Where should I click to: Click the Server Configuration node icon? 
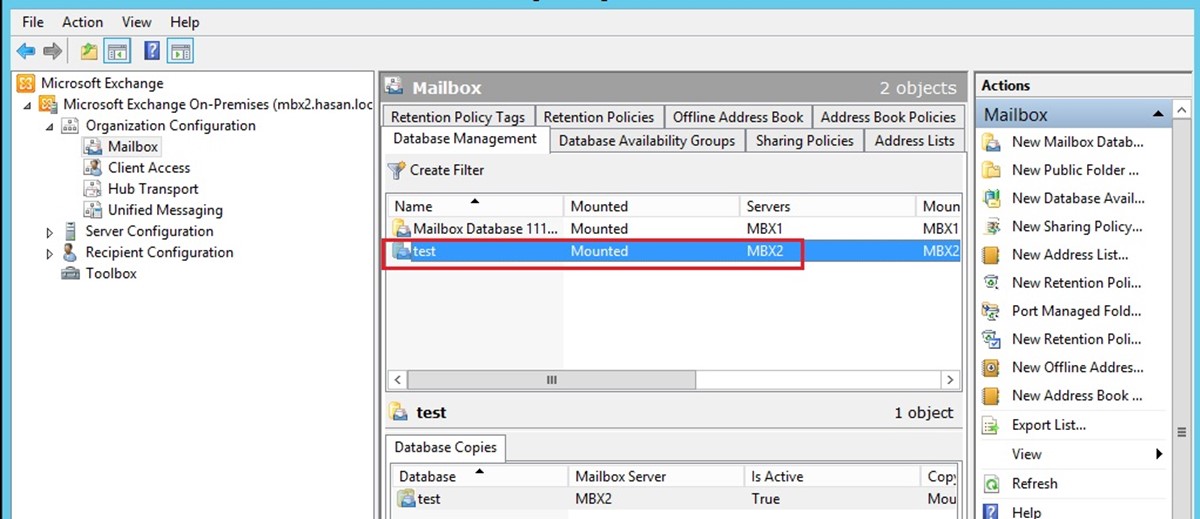tap(71, 231)
